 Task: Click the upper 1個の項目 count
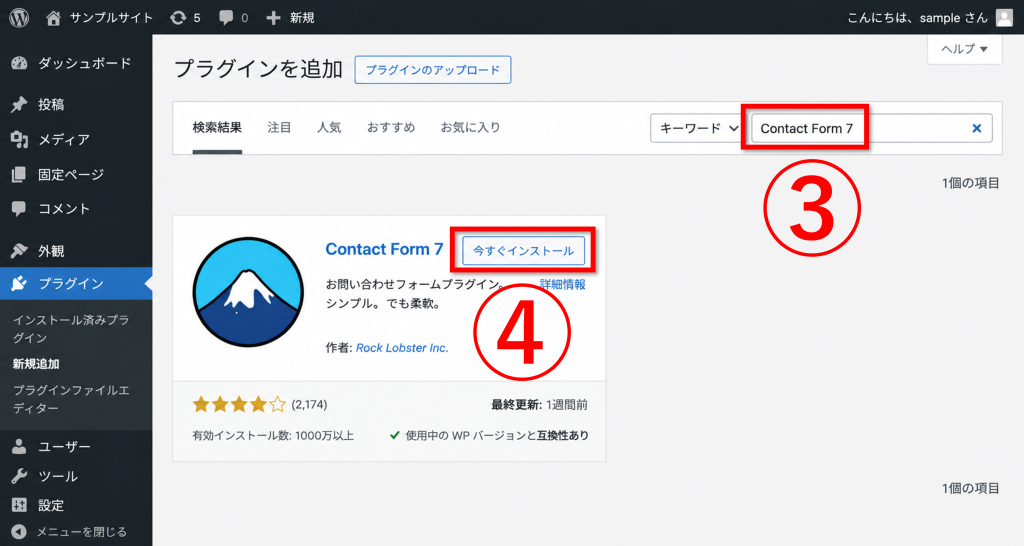pos(970,184)
